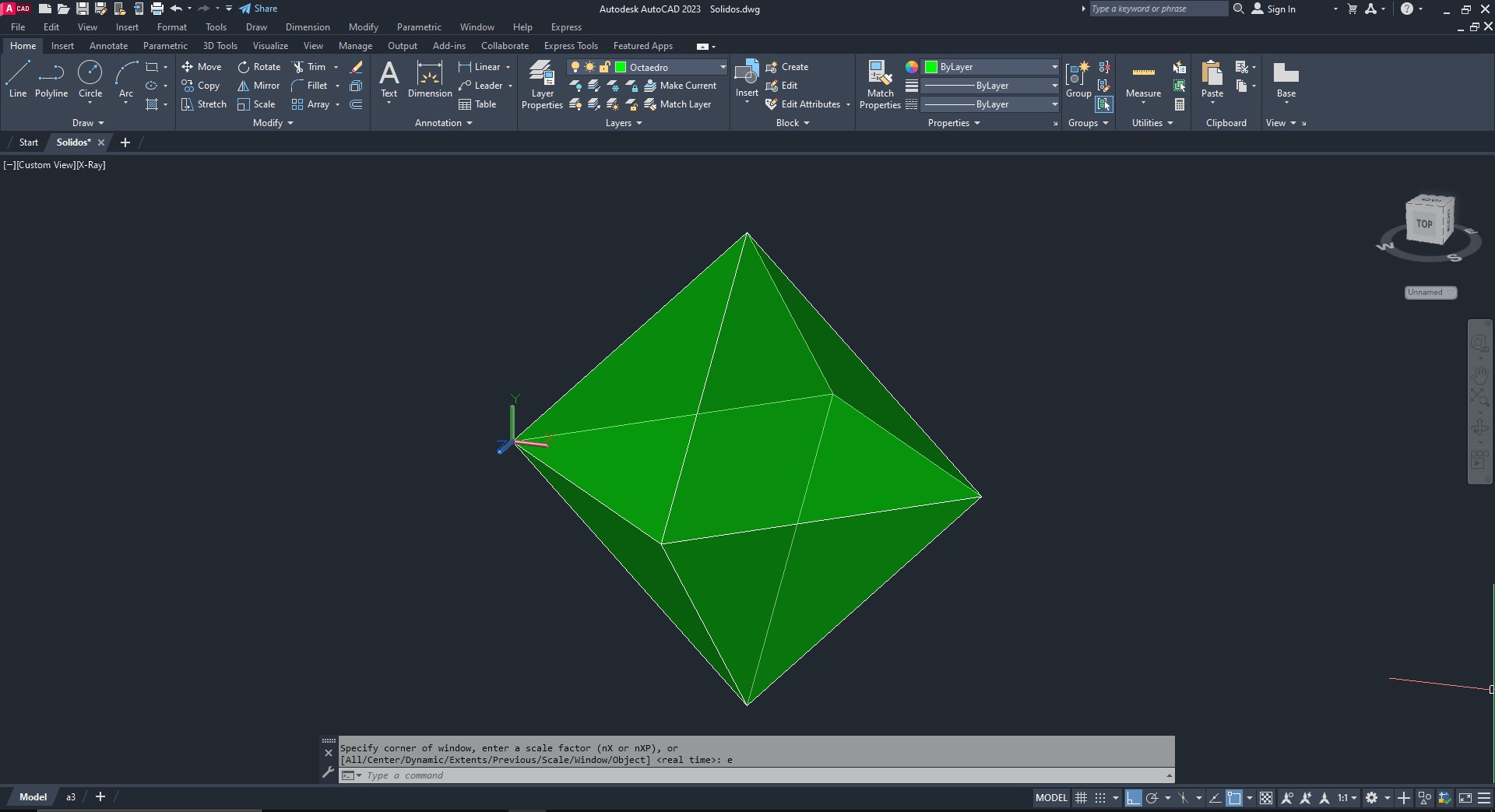Click the Make Current layer button

(x=680, y=86)
